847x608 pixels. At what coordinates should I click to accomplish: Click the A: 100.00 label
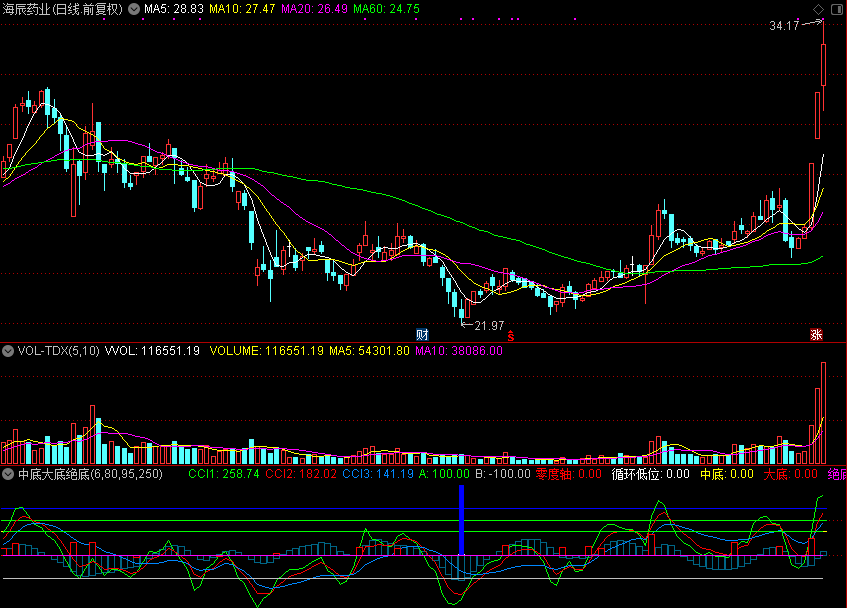(x=444, y=474)
